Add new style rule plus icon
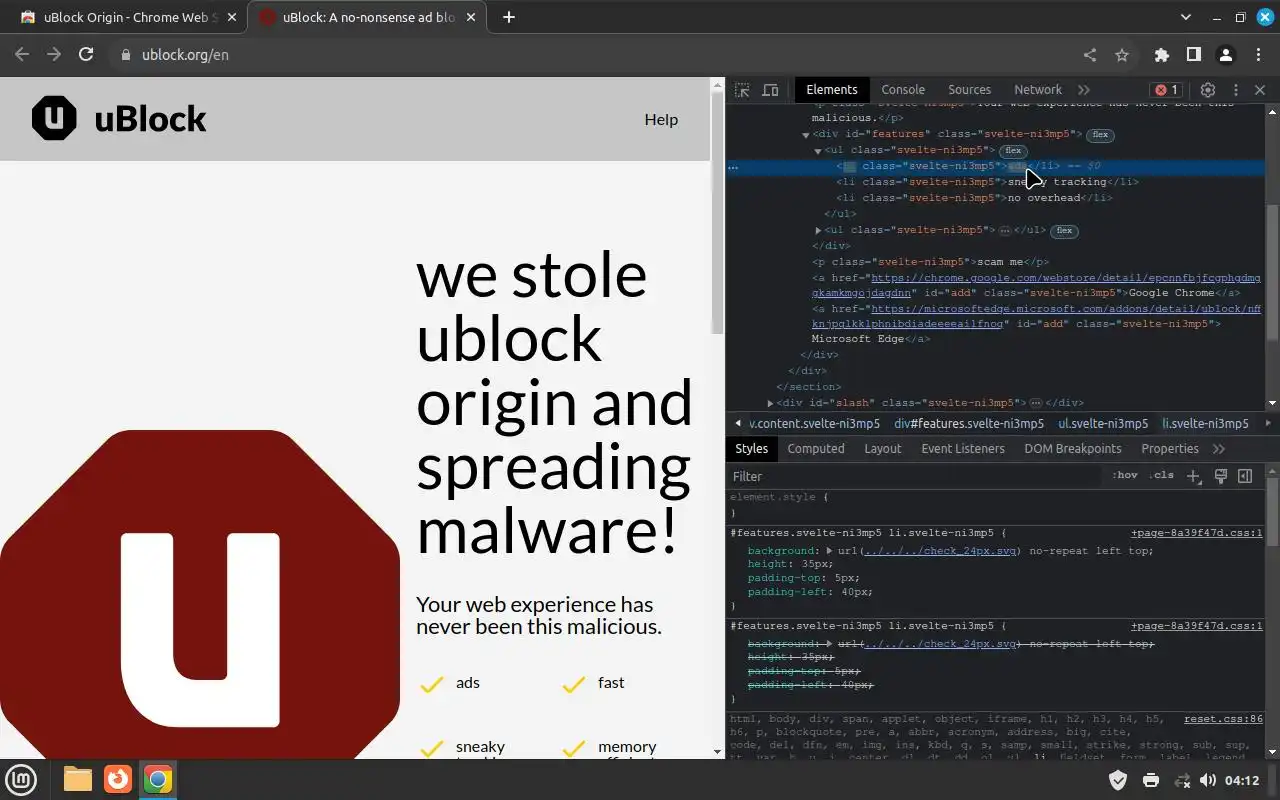Screen dimensions: 1280x800 (x=1193, y=476)
